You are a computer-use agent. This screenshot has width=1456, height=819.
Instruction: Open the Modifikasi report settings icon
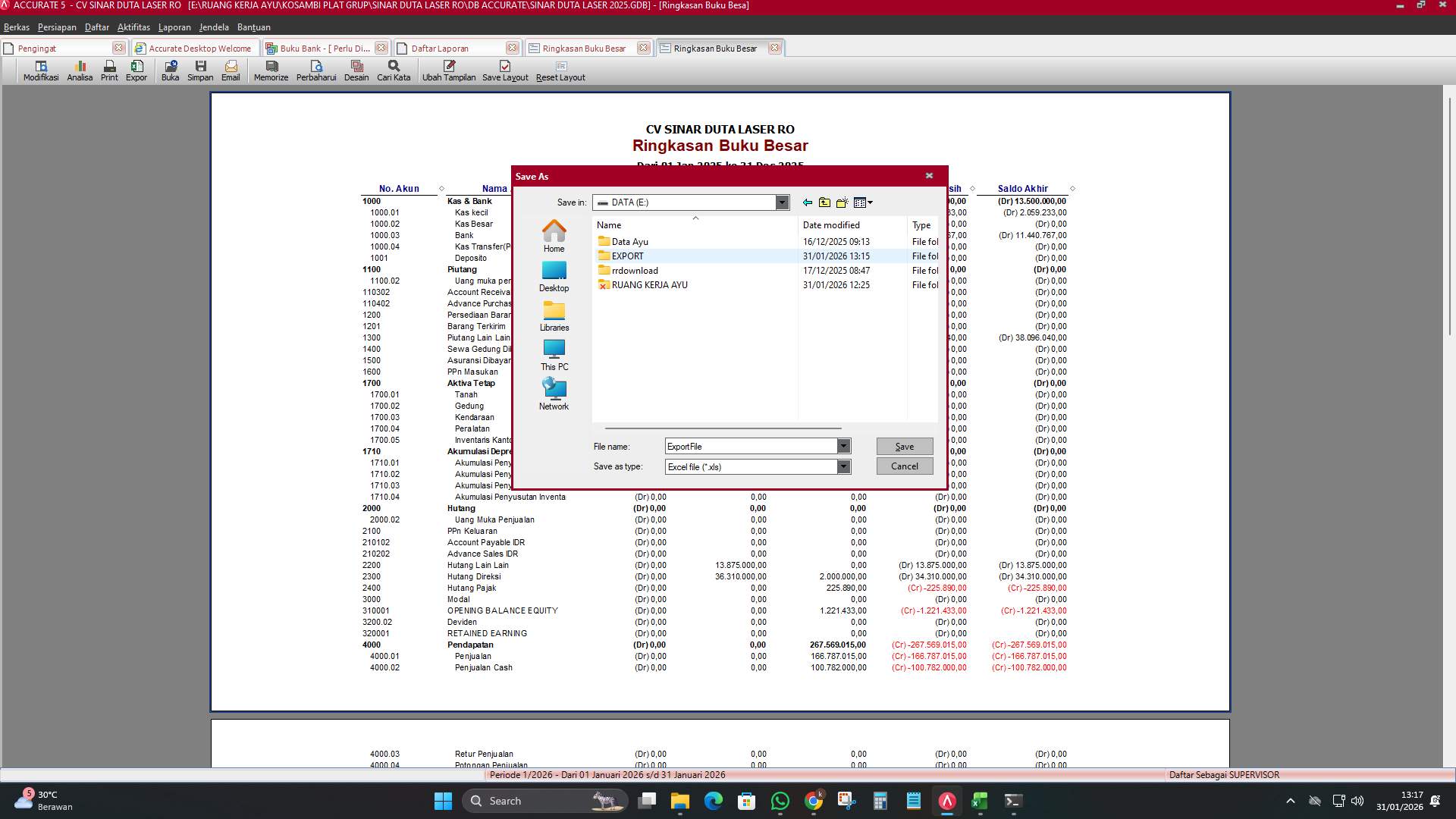click(x=41, y=70)
